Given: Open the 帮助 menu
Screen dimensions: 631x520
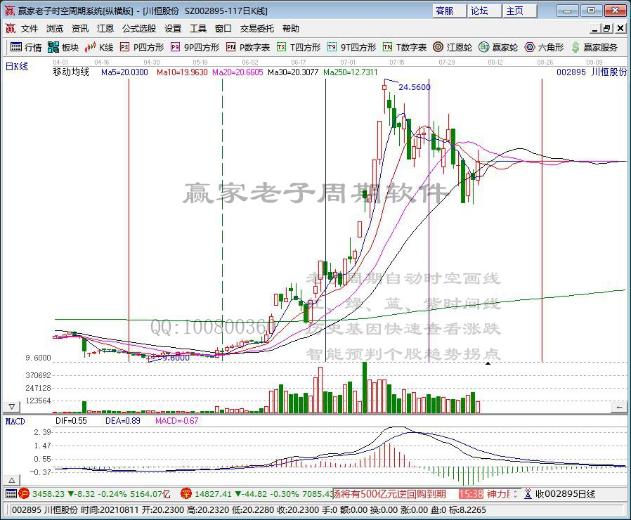Looking at the screenshot, I should point(291,28).
